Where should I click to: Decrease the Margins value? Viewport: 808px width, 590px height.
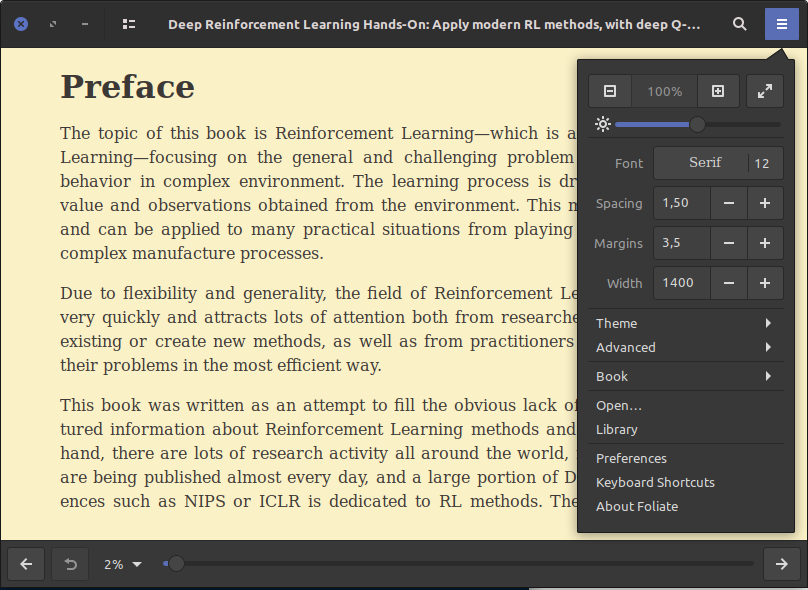(729, 243)
